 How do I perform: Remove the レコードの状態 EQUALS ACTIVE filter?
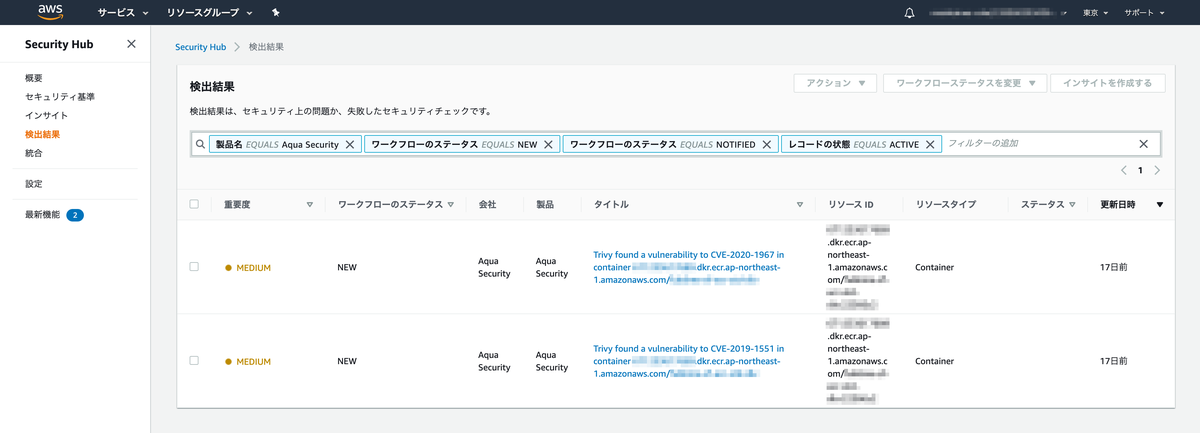(930, 144)
